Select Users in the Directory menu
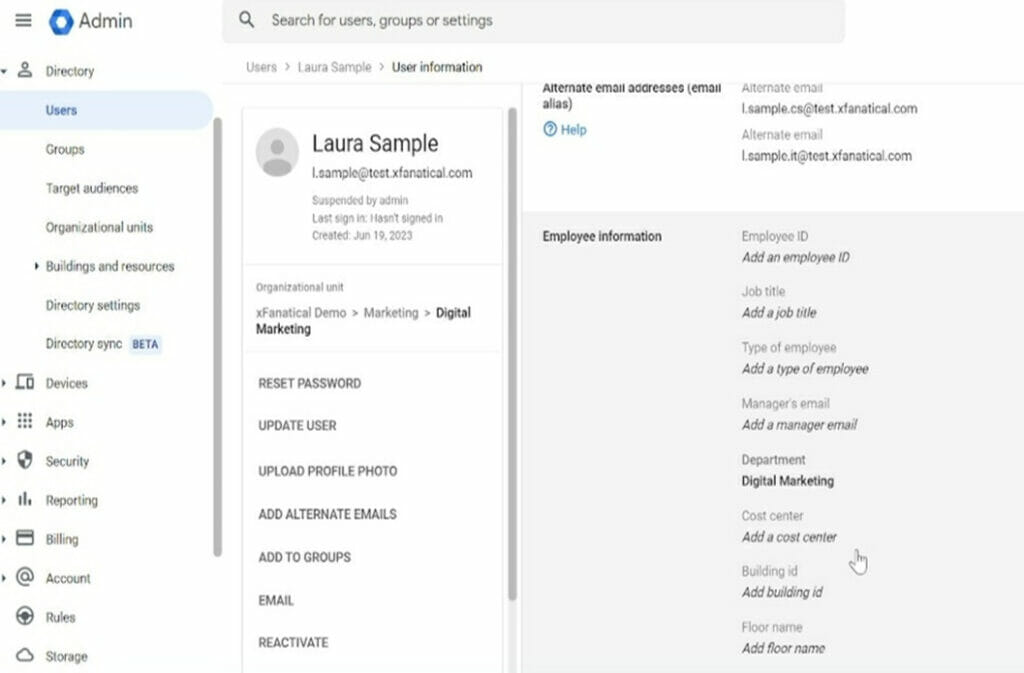This screenshot has width=1024, height=673. (61, 110)
